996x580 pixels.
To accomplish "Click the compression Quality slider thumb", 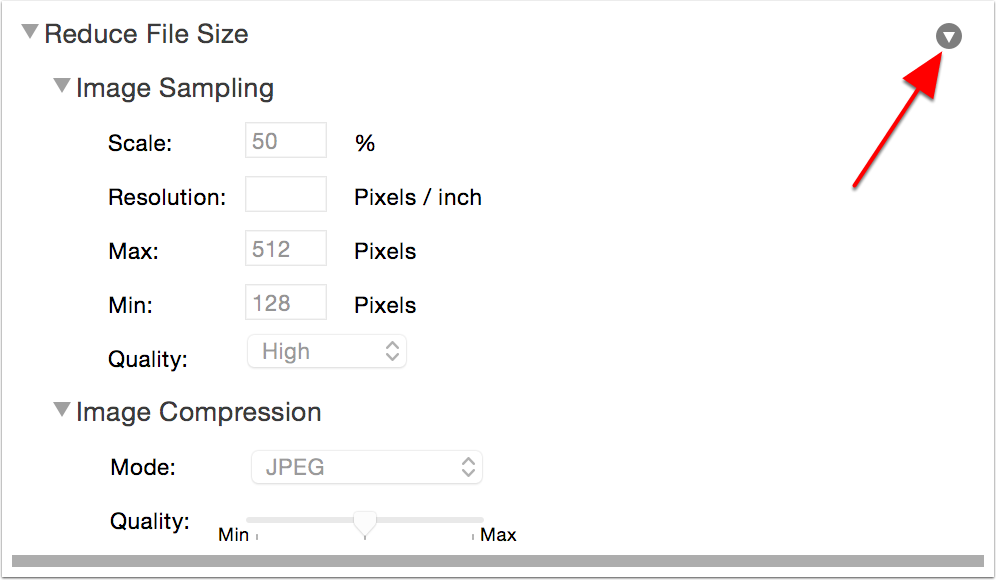I will (x=365, y=522).
